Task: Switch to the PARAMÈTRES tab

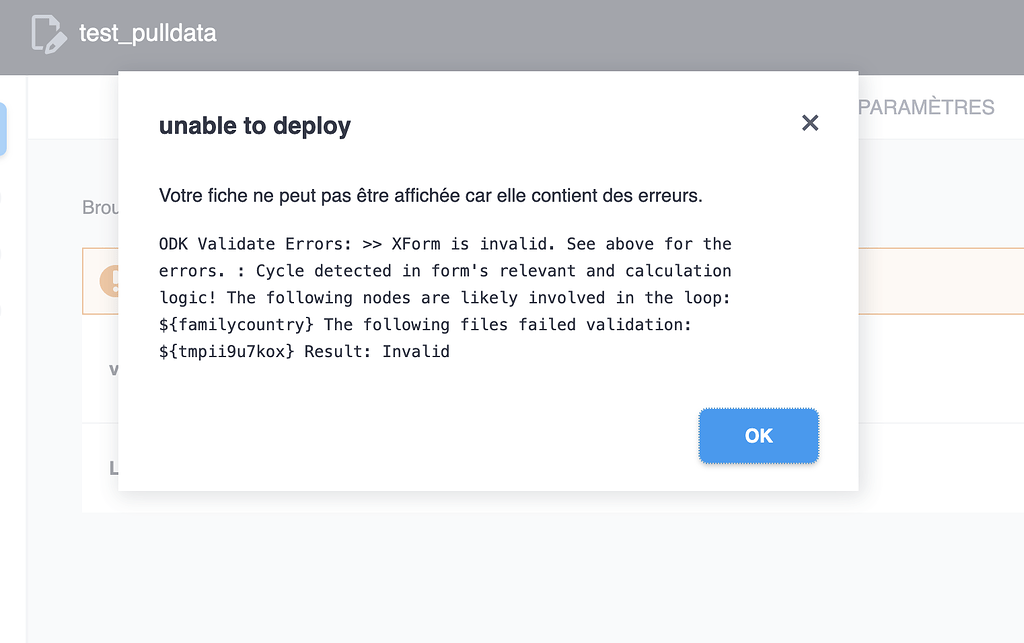Action: click(x=926, y=107)
